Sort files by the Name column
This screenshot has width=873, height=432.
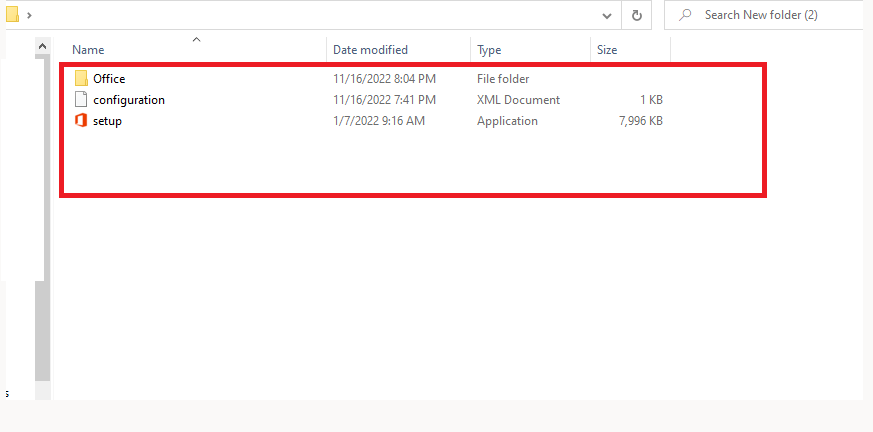coord(88,50)
